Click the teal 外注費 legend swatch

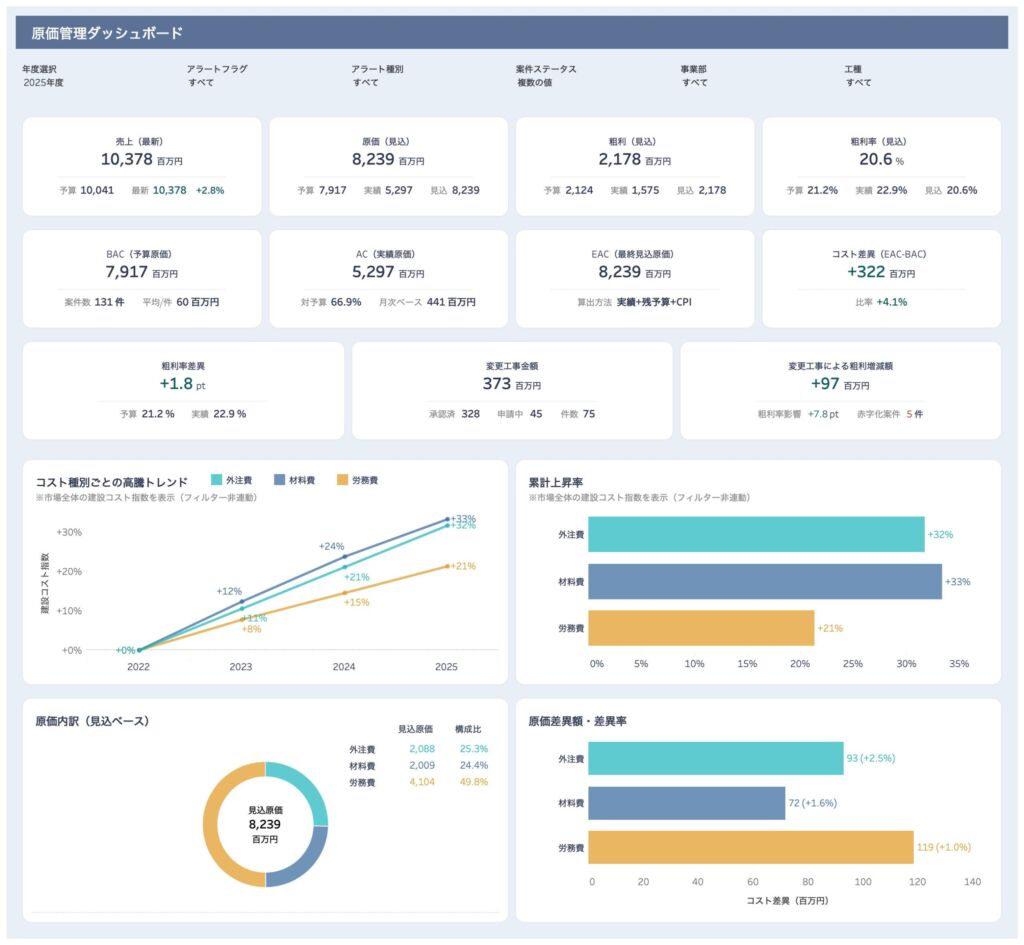tap(216, 480)
